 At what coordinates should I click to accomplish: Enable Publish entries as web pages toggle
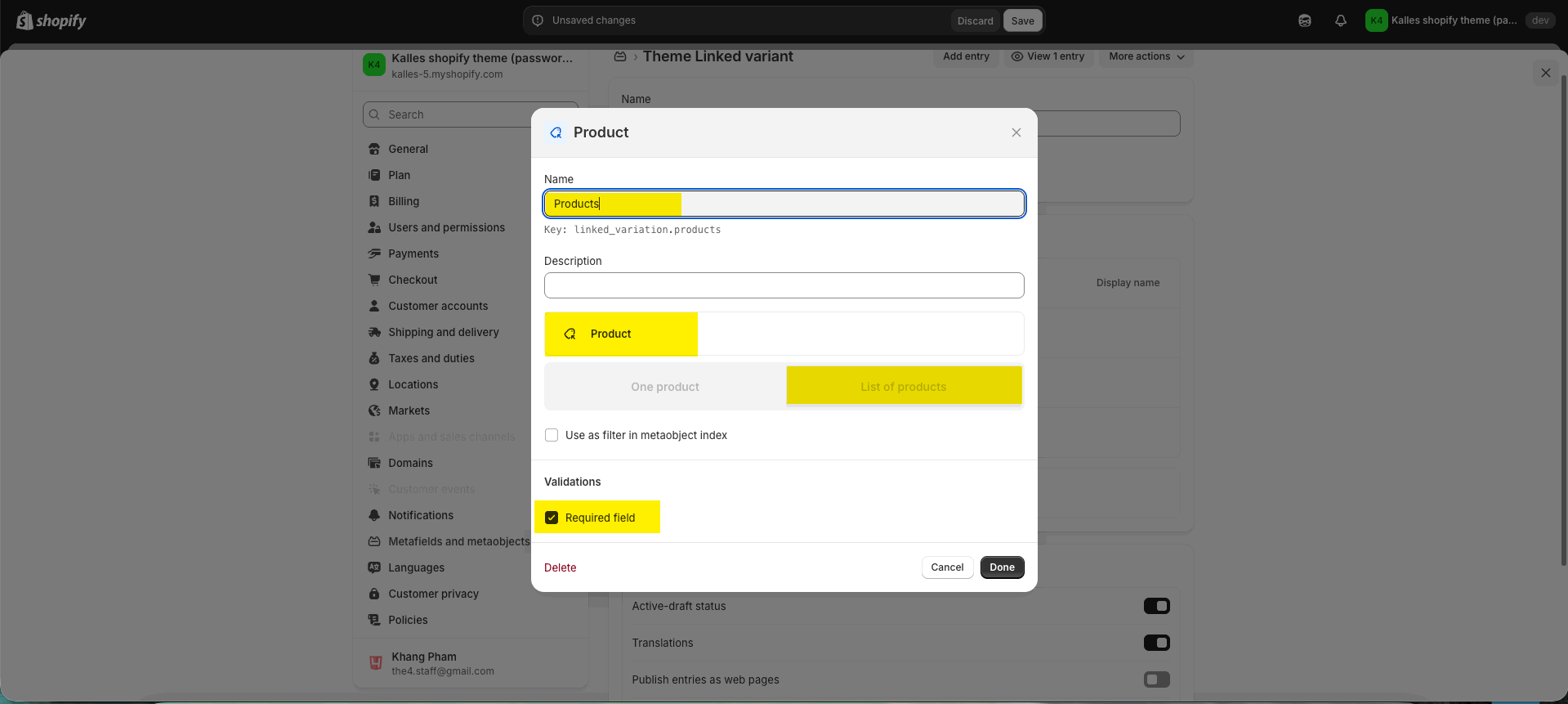1156,679
